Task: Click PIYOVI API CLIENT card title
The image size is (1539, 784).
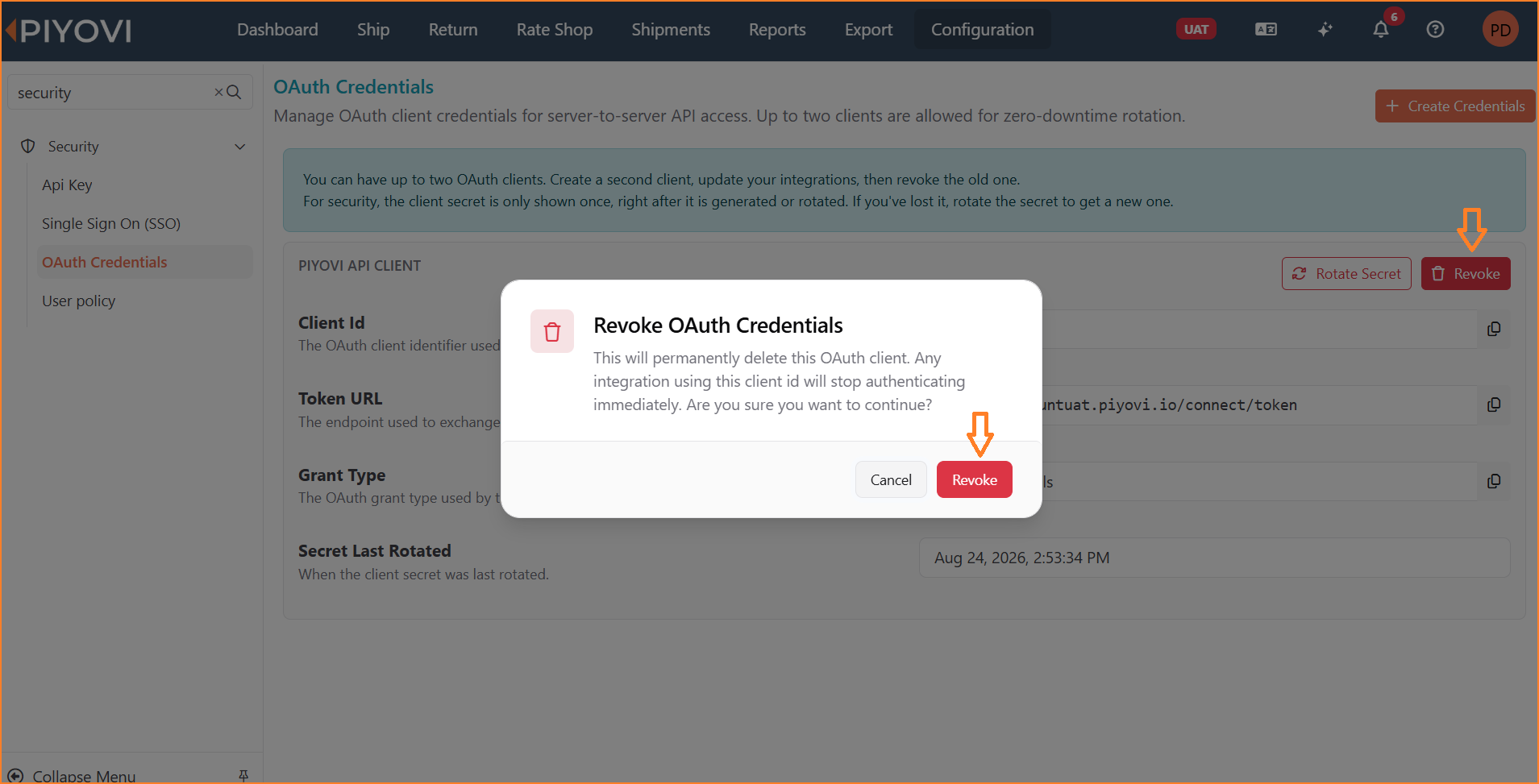Action: tap(360, 265)
